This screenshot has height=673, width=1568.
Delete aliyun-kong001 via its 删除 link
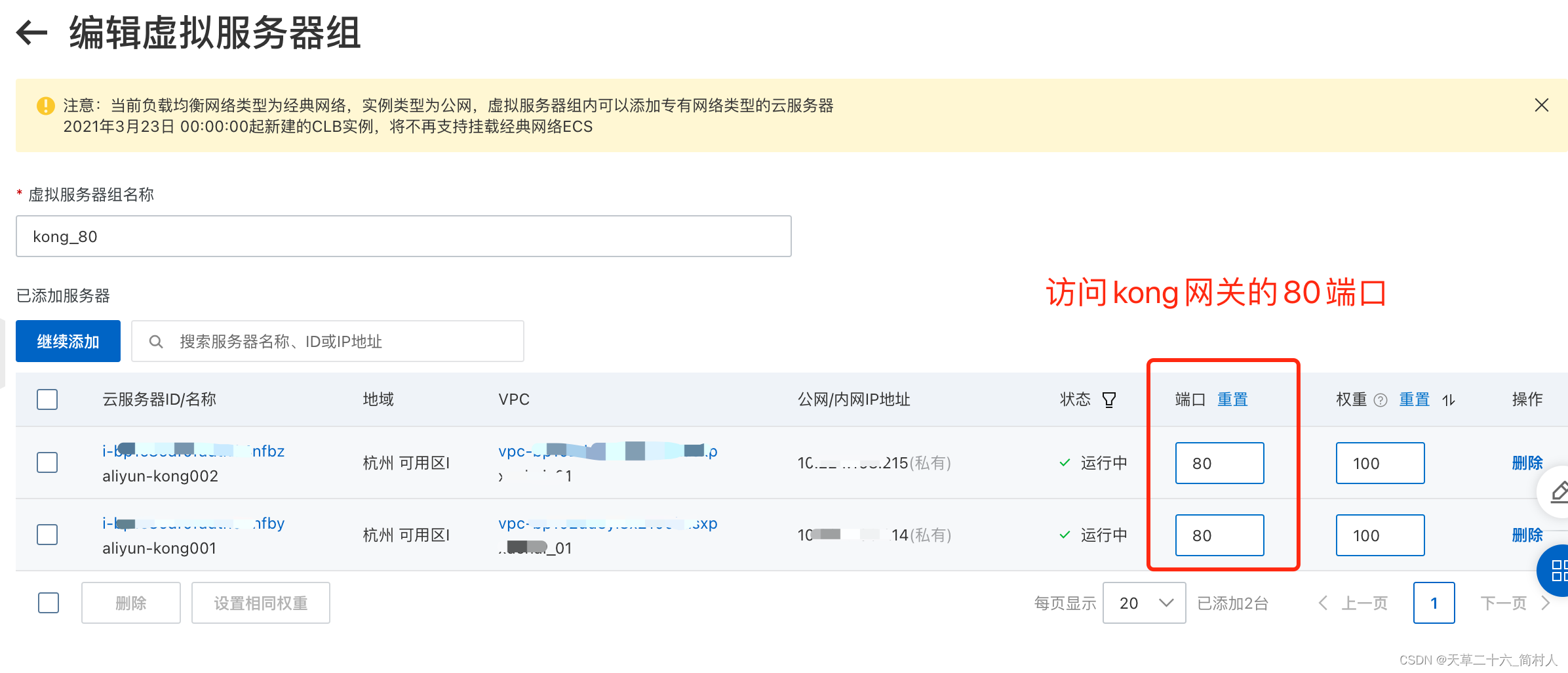pos(1527,535)
